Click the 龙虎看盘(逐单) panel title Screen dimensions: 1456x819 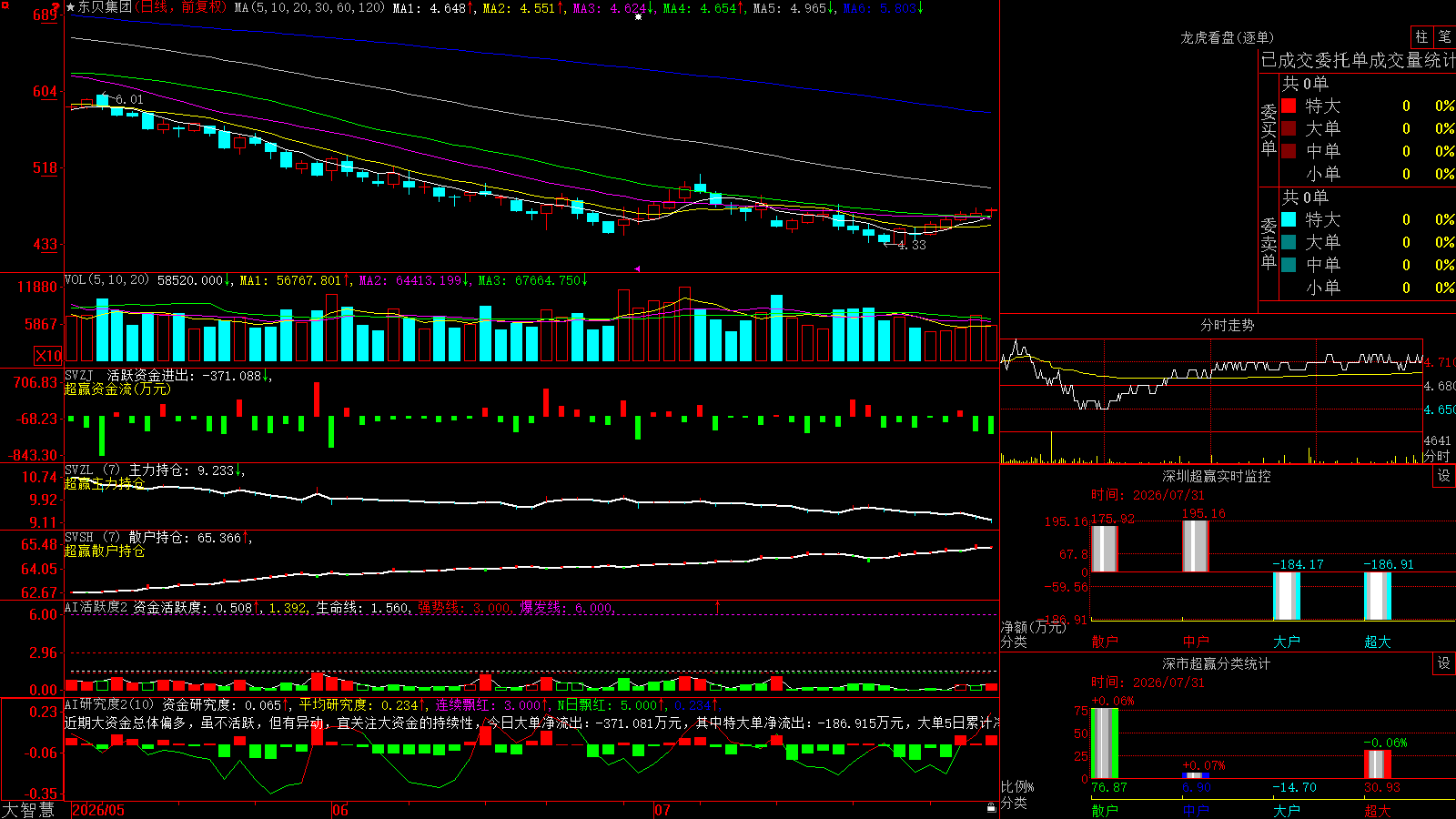pos(1227,37)
